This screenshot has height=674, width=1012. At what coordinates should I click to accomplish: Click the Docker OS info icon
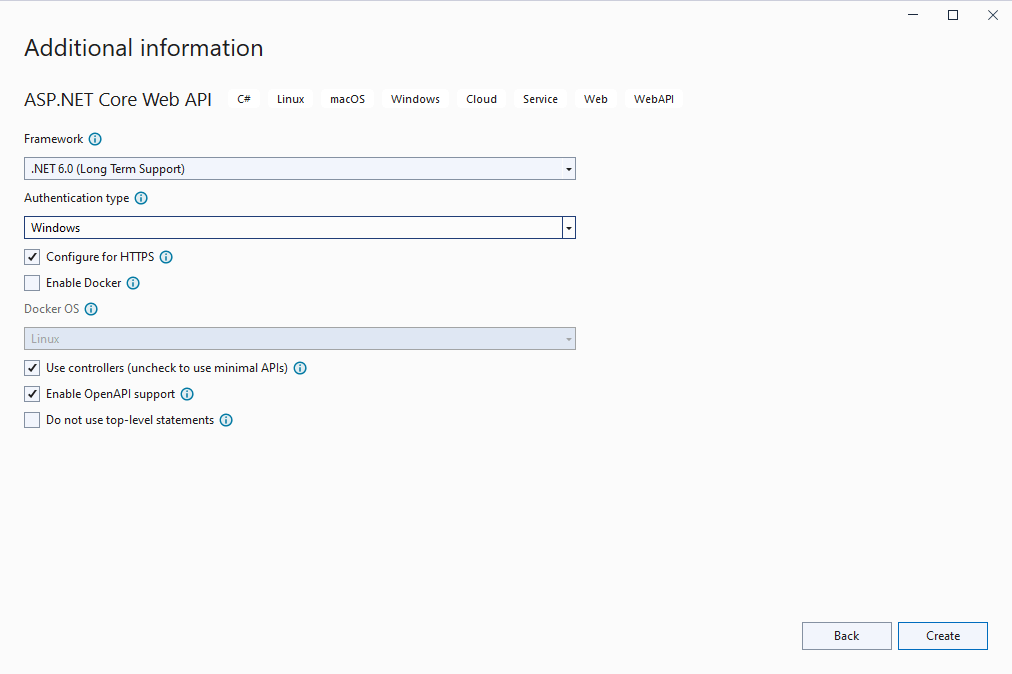91,310
